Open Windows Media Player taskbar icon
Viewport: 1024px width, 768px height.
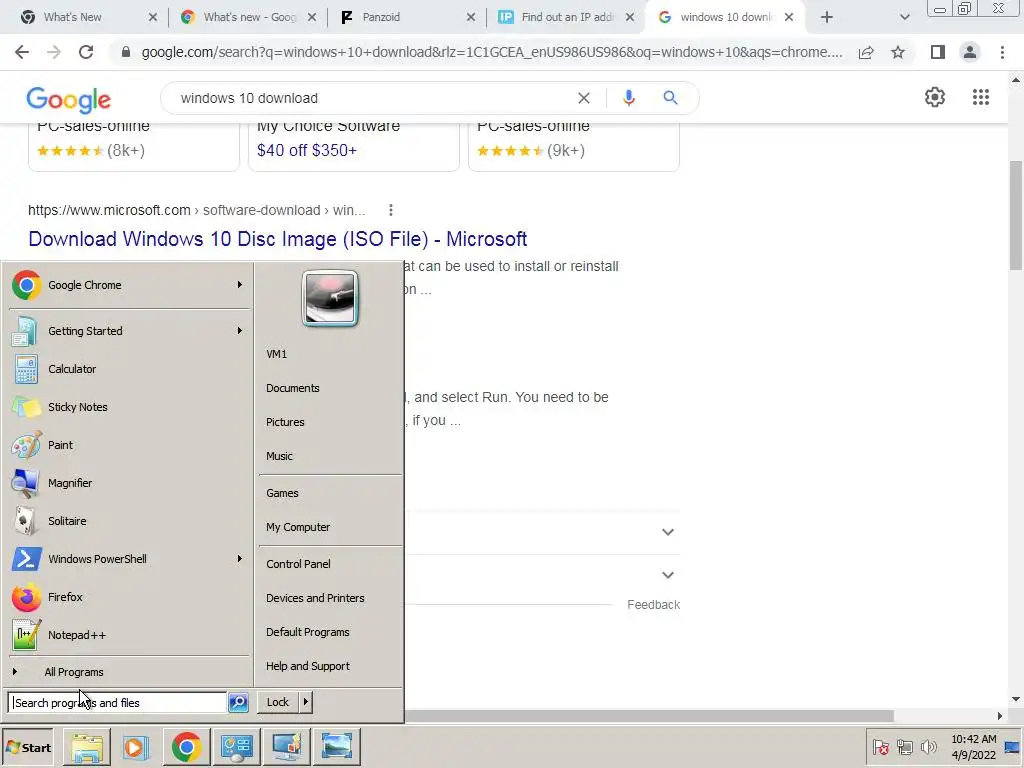point(136,747)
